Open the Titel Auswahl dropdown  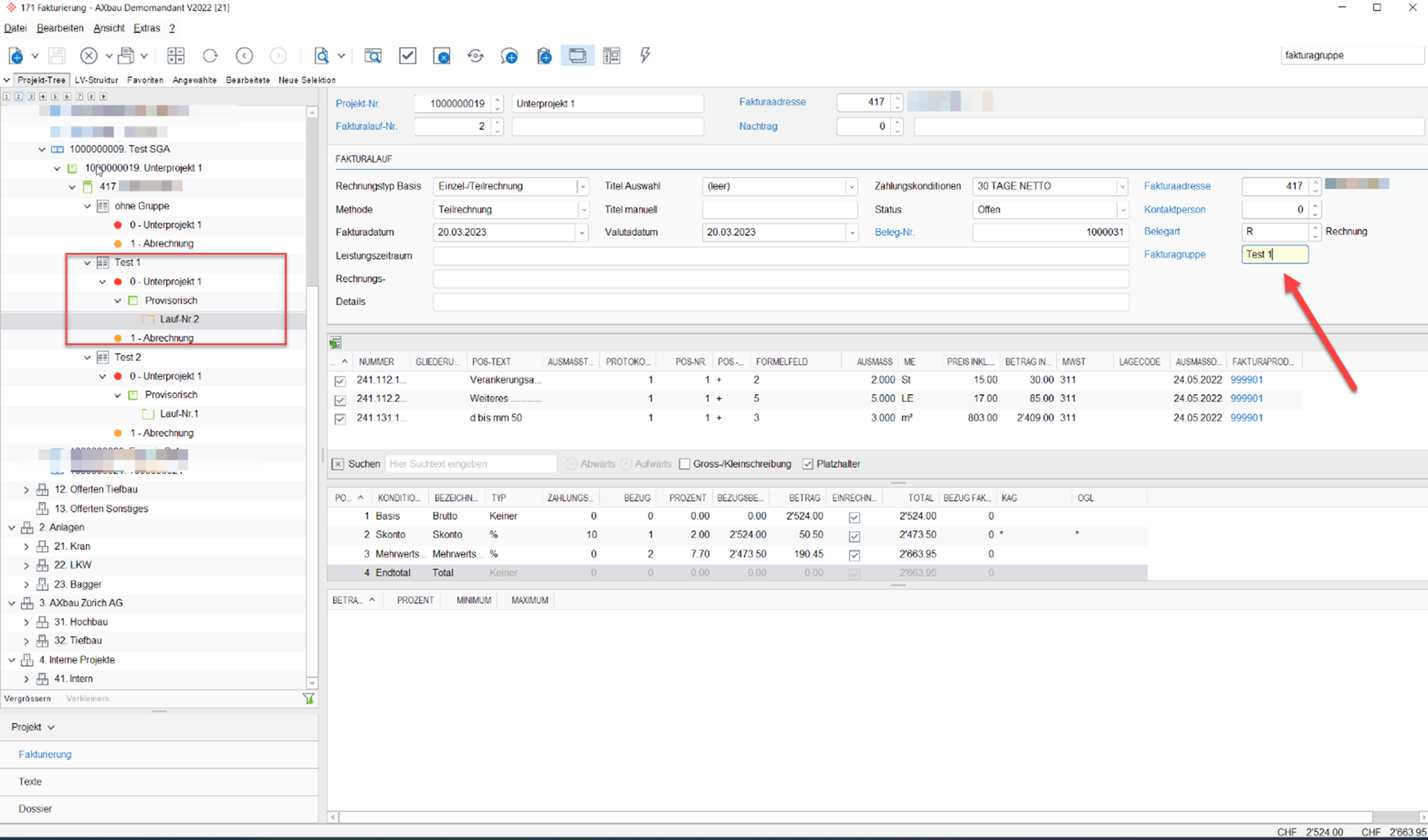[851, 186]
